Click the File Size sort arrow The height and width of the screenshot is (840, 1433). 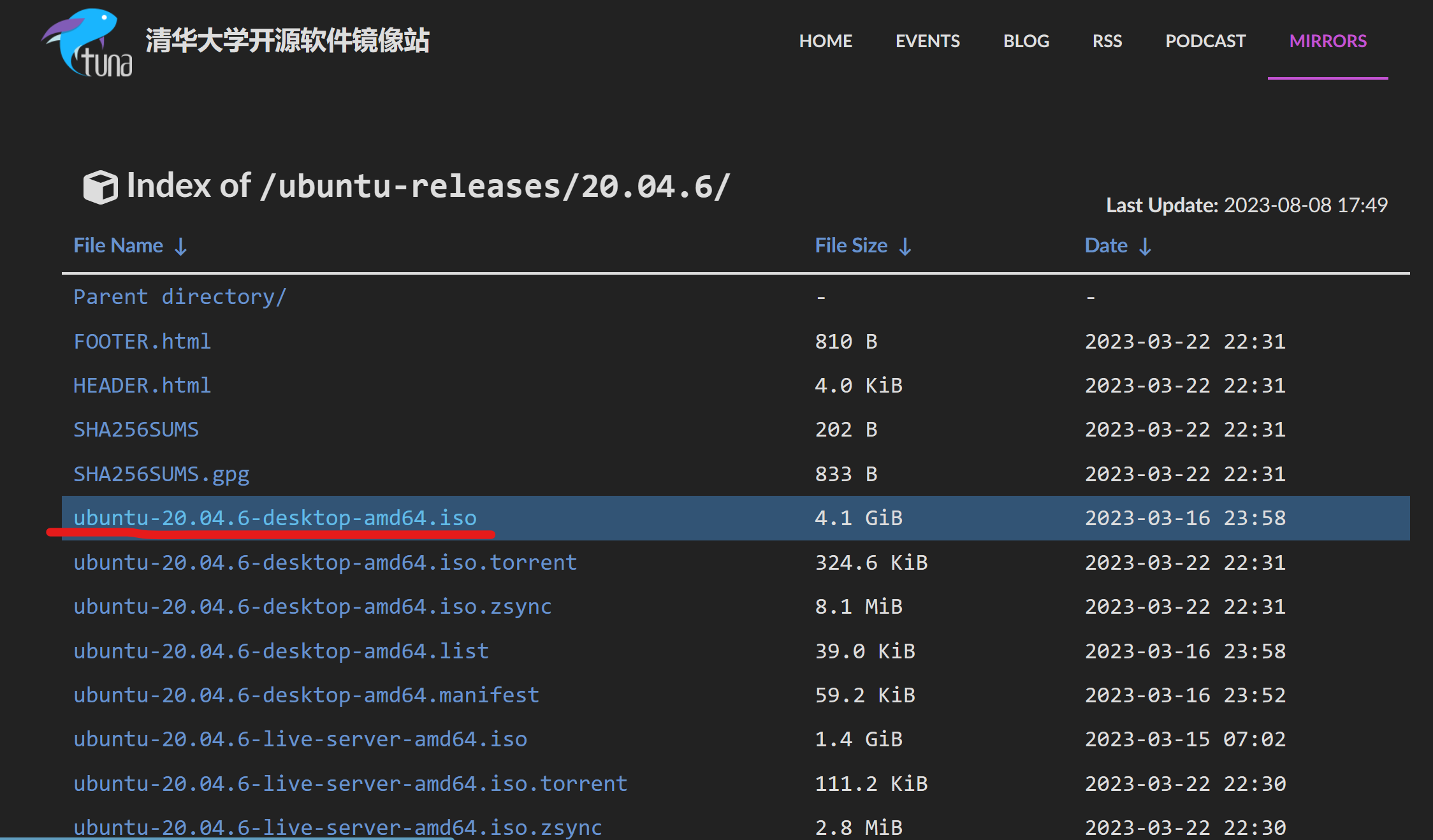[905, 247]
